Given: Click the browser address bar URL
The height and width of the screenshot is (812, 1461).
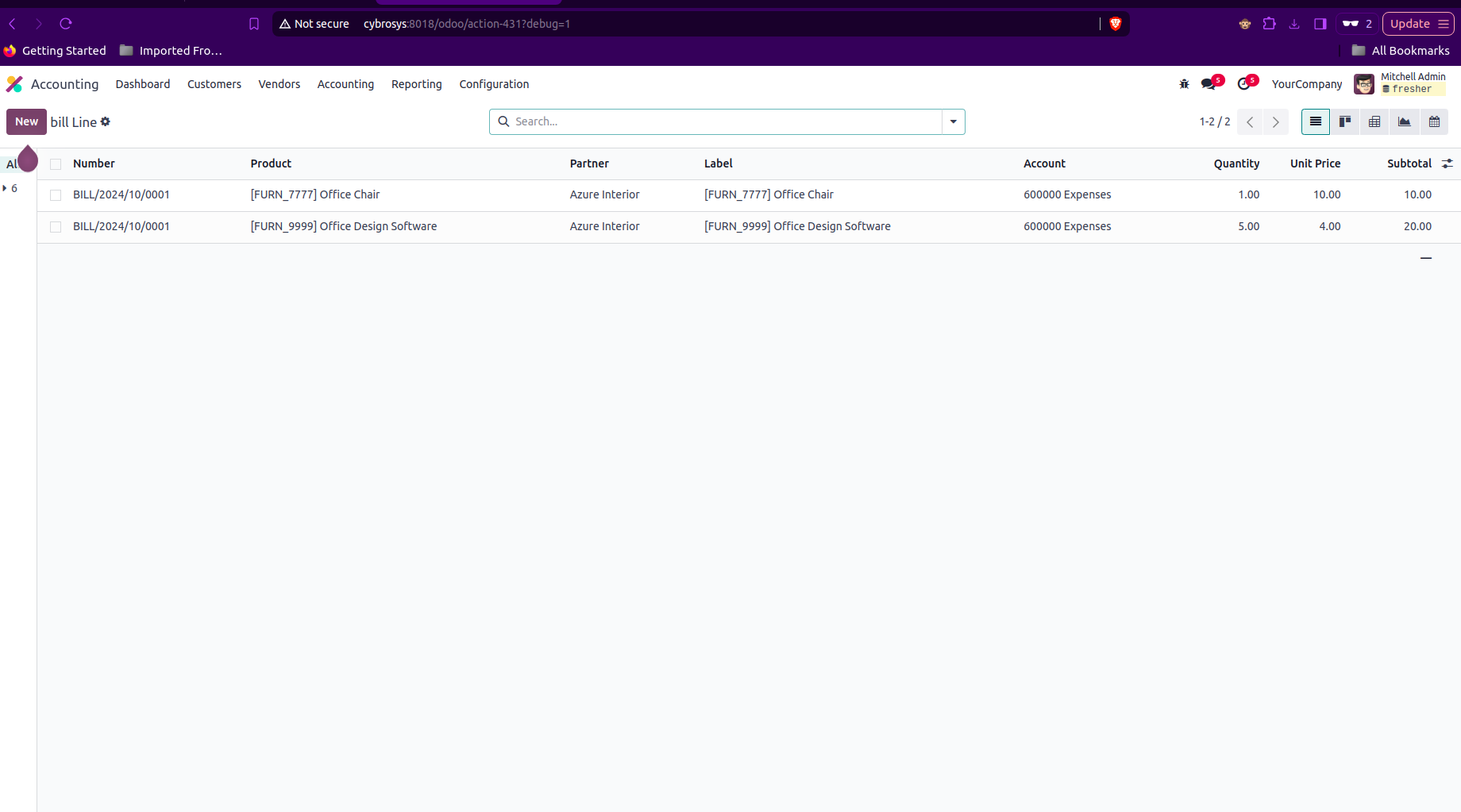Looking at the screenshot, I should click(x=467, y=24).
